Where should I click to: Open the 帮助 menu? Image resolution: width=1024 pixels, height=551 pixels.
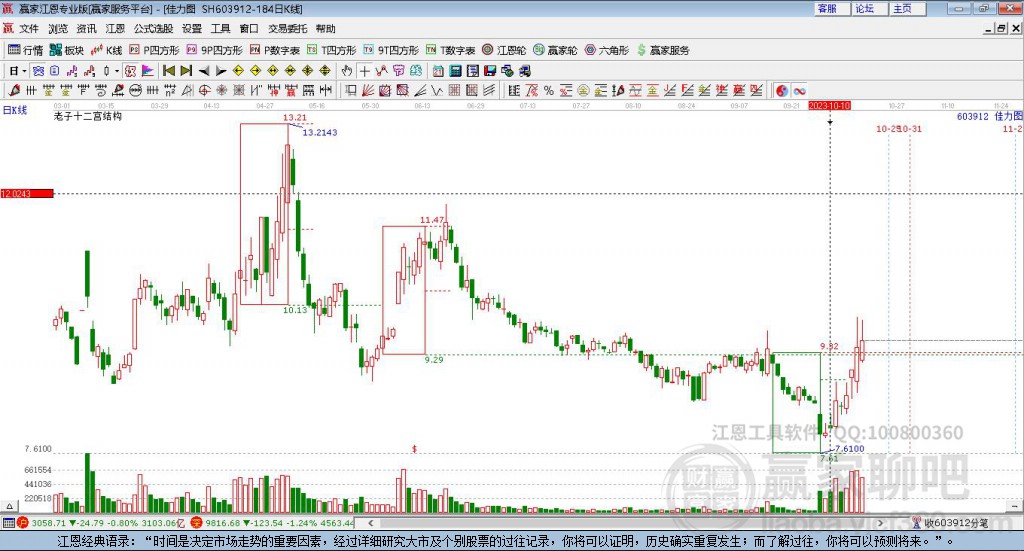(325, 29)
